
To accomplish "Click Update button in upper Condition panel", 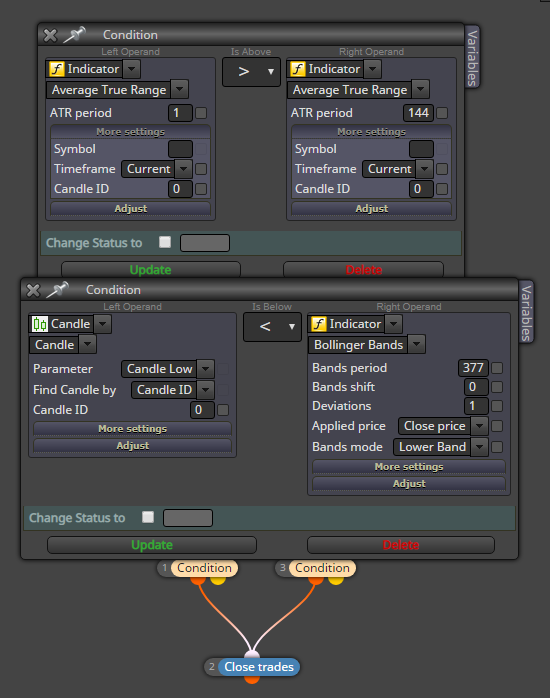I will coord(151,270).
